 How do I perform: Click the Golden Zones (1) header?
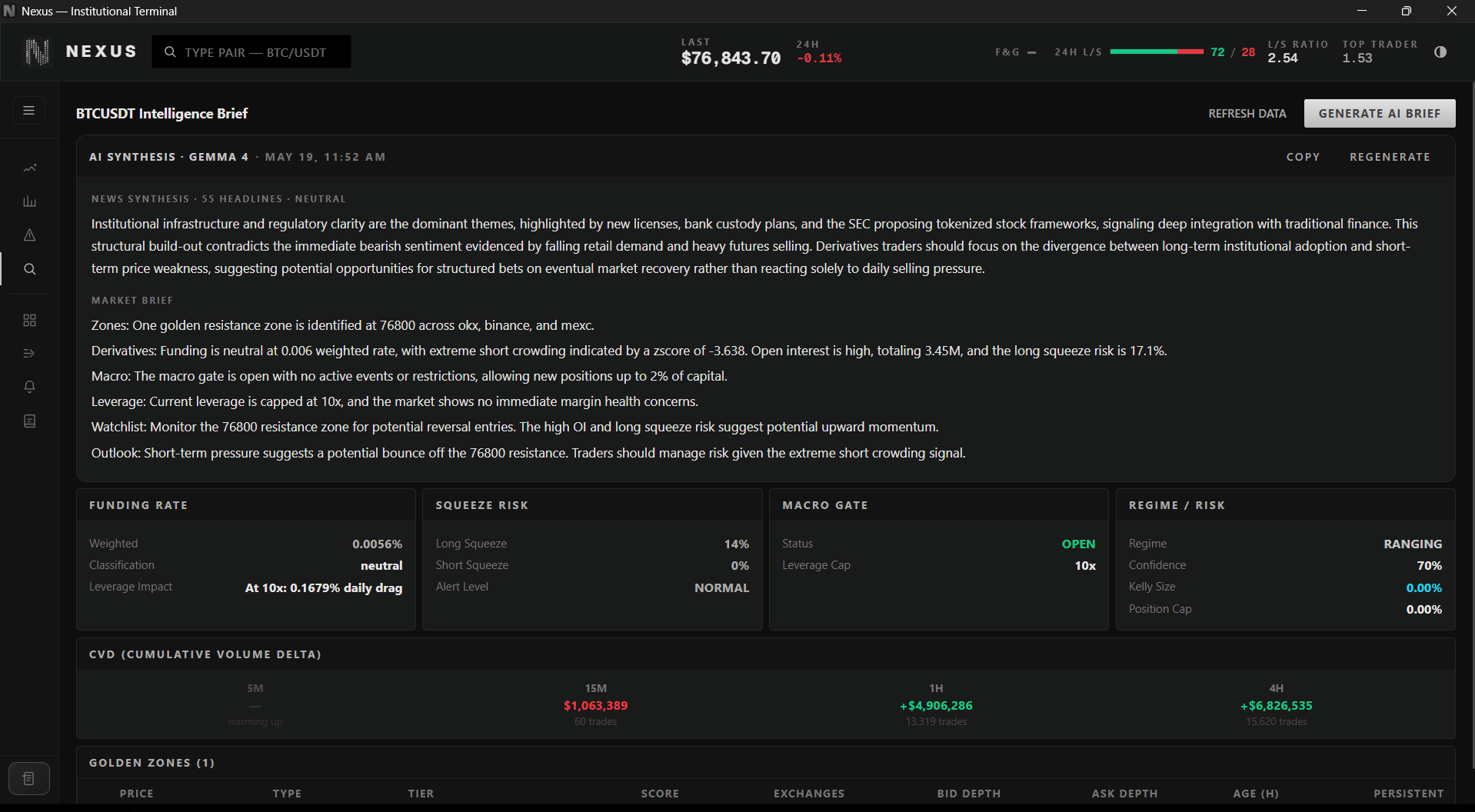151,763
